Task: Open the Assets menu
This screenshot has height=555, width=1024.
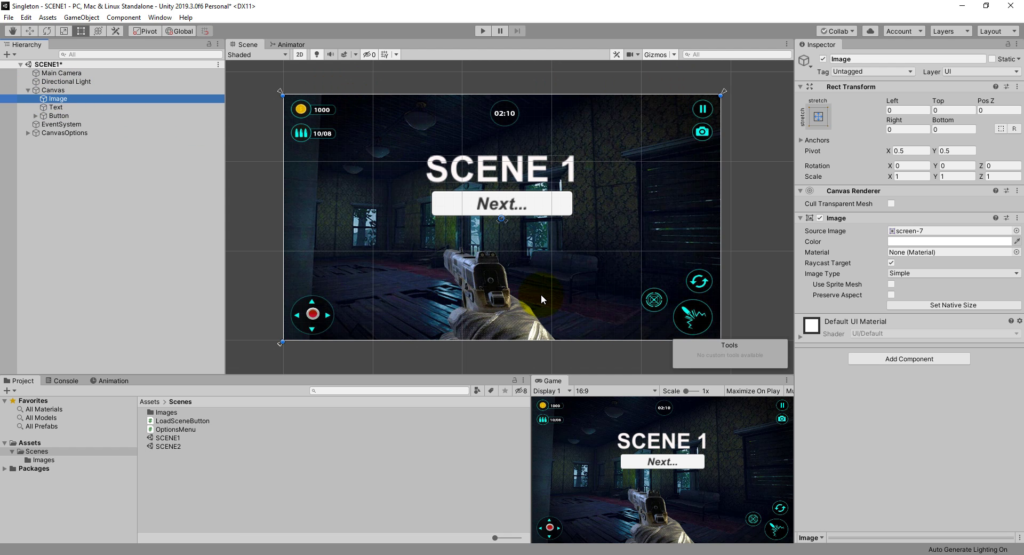Action: click(48, 18)
